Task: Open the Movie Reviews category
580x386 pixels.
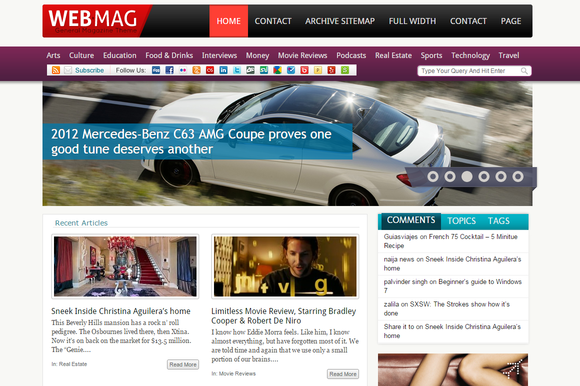Action: tap(303, 55)
